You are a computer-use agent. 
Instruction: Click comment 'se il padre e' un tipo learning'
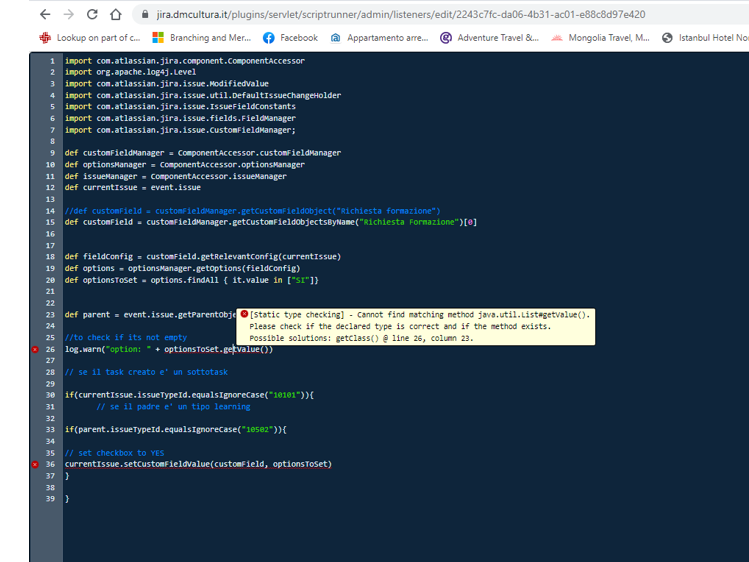pyautogui.click(x=173, y=406)
